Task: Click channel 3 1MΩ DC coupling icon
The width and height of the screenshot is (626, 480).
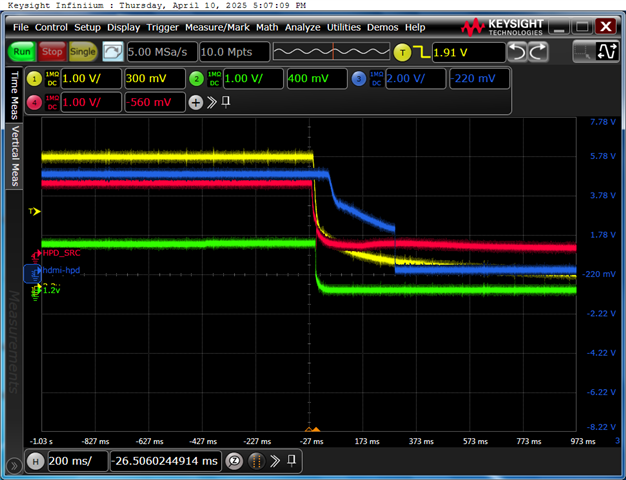Action: [x=376, y=79]
